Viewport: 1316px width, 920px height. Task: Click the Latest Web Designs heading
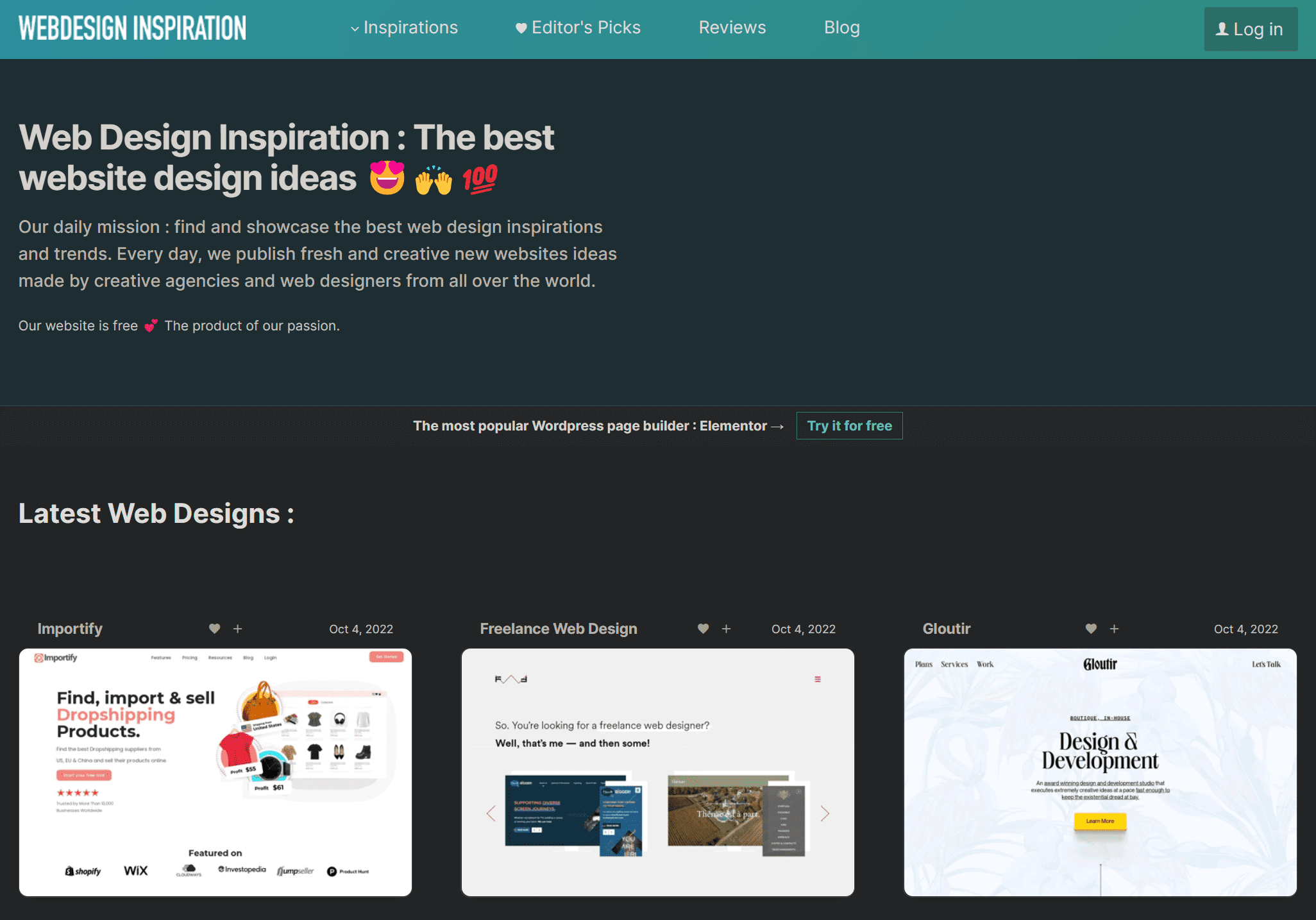pos(156,513)
